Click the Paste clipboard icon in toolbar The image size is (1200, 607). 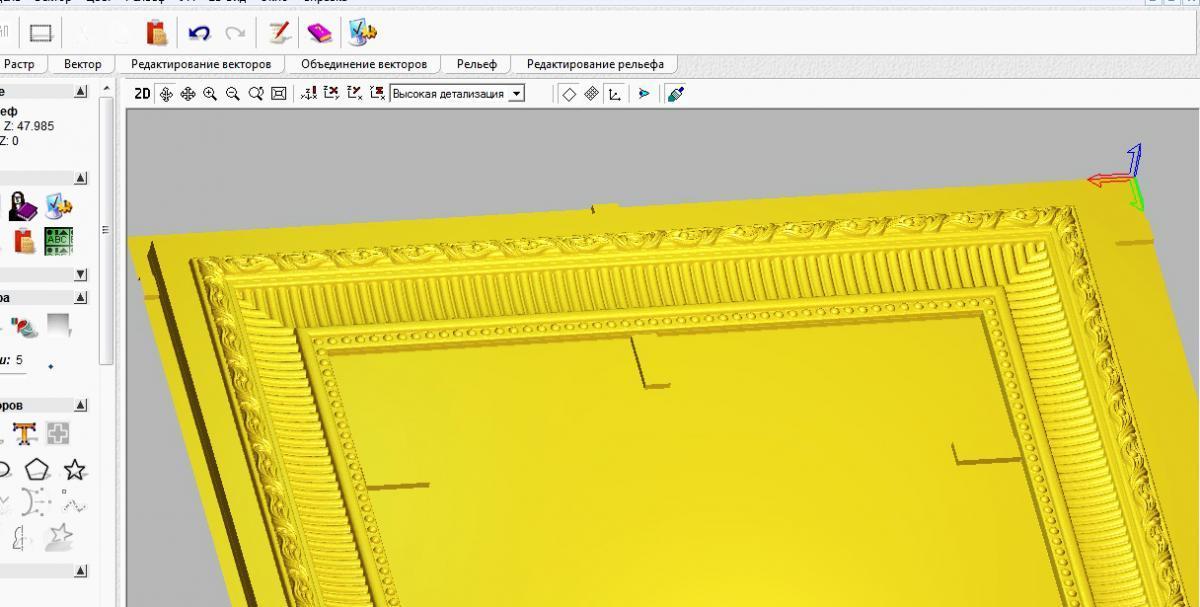[x=156, y=33]
